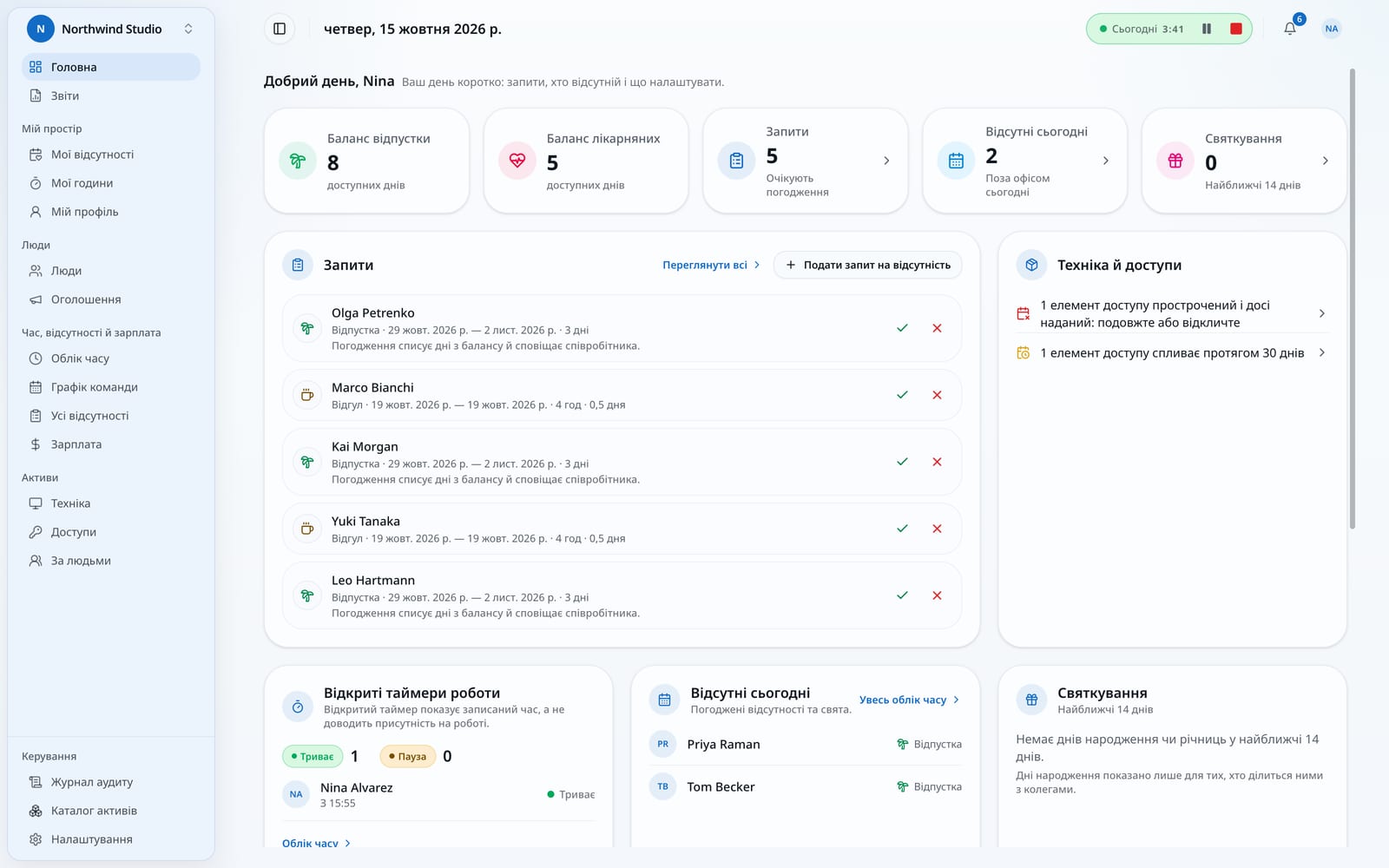This screenshot has width=1389, height=868.
Task: Go to Головна in sidebar
Action: point(111,67)
